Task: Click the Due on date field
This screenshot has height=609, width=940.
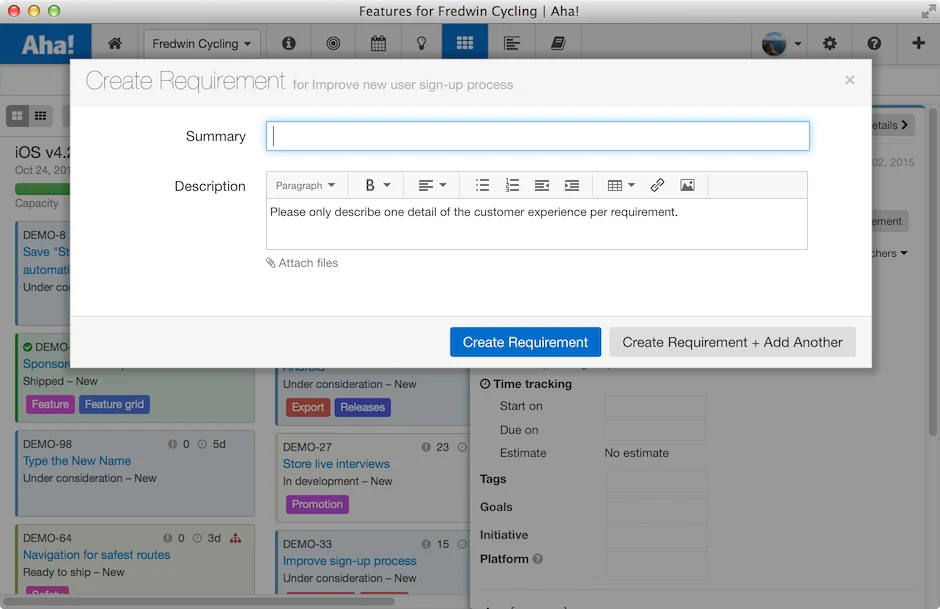Action: [655, 430]
